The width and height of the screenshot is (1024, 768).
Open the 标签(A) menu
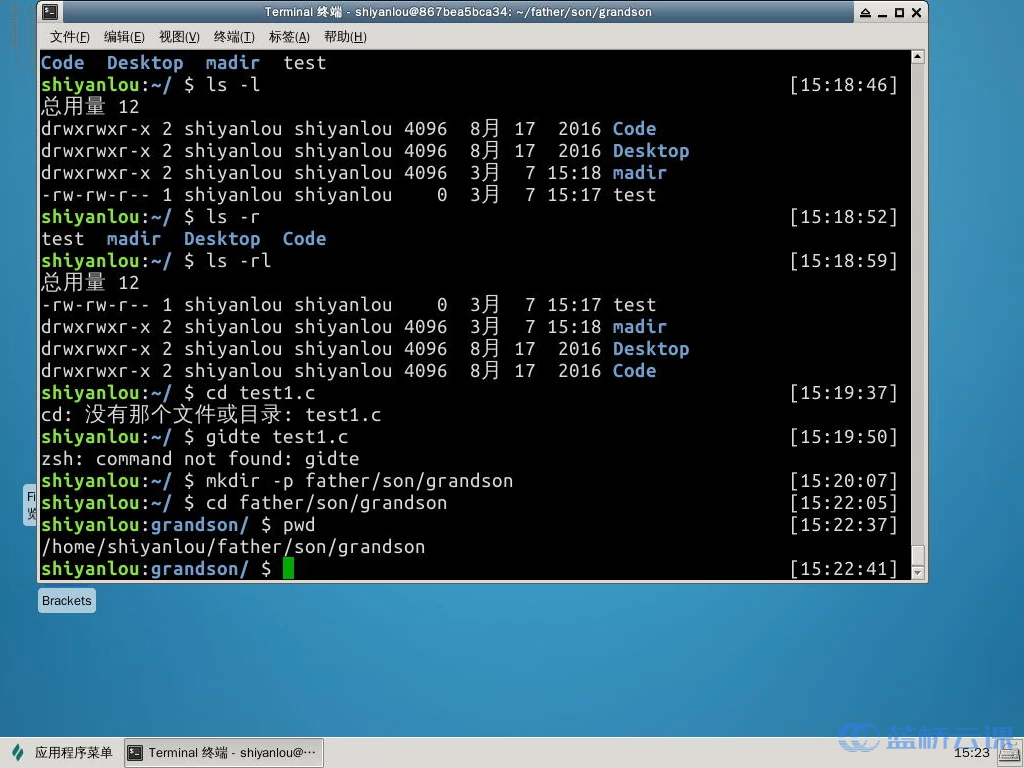coord(289,37)
